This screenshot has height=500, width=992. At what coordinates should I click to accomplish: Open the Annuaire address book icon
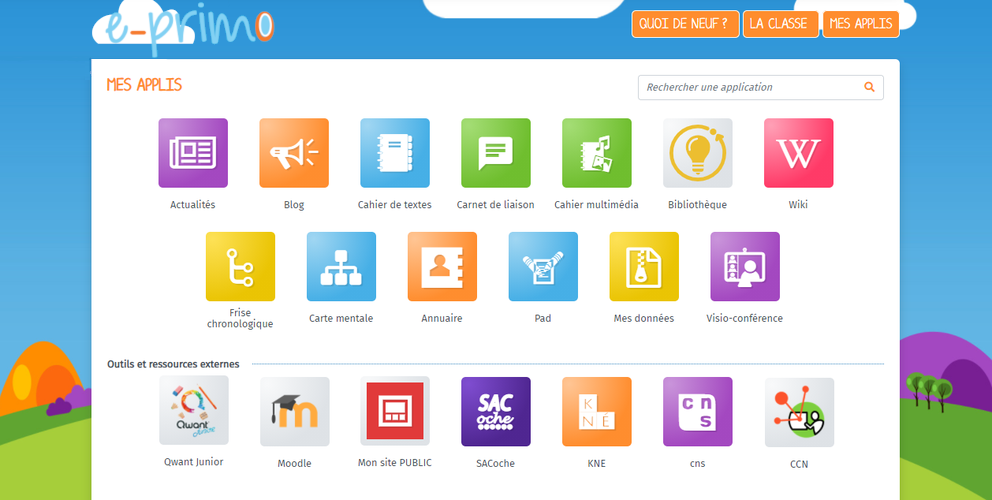pos(442,266)
